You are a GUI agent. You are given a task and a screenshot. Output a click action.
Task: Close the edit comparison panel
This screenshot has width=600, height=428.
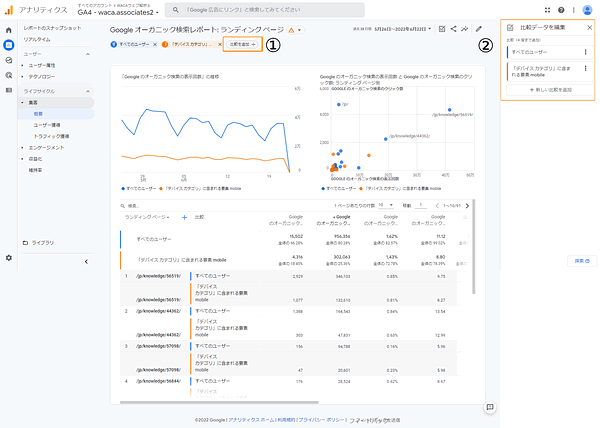[589, 28]
